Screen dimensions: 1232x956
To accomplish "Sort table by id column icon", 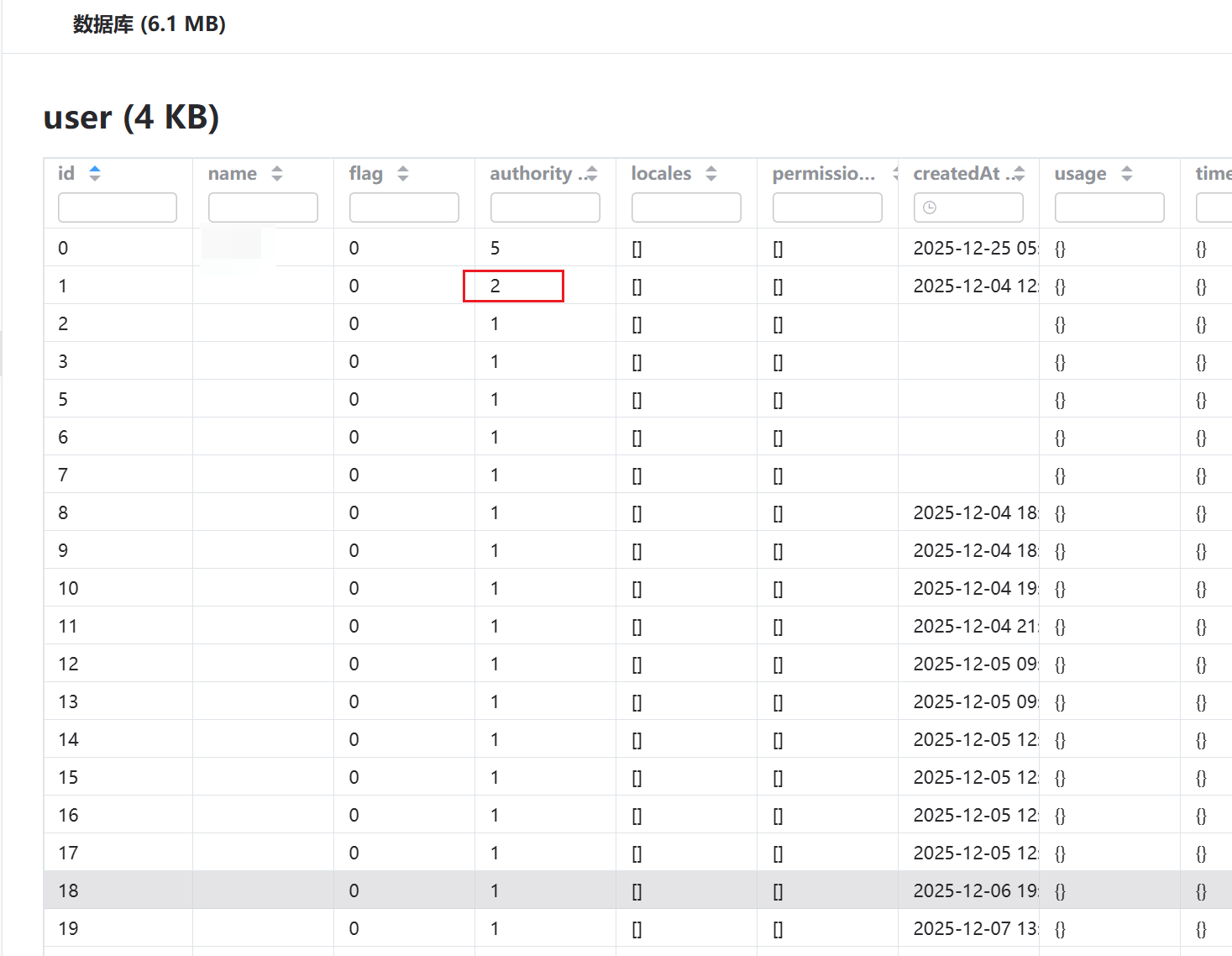I will click(x=95, y=174).
